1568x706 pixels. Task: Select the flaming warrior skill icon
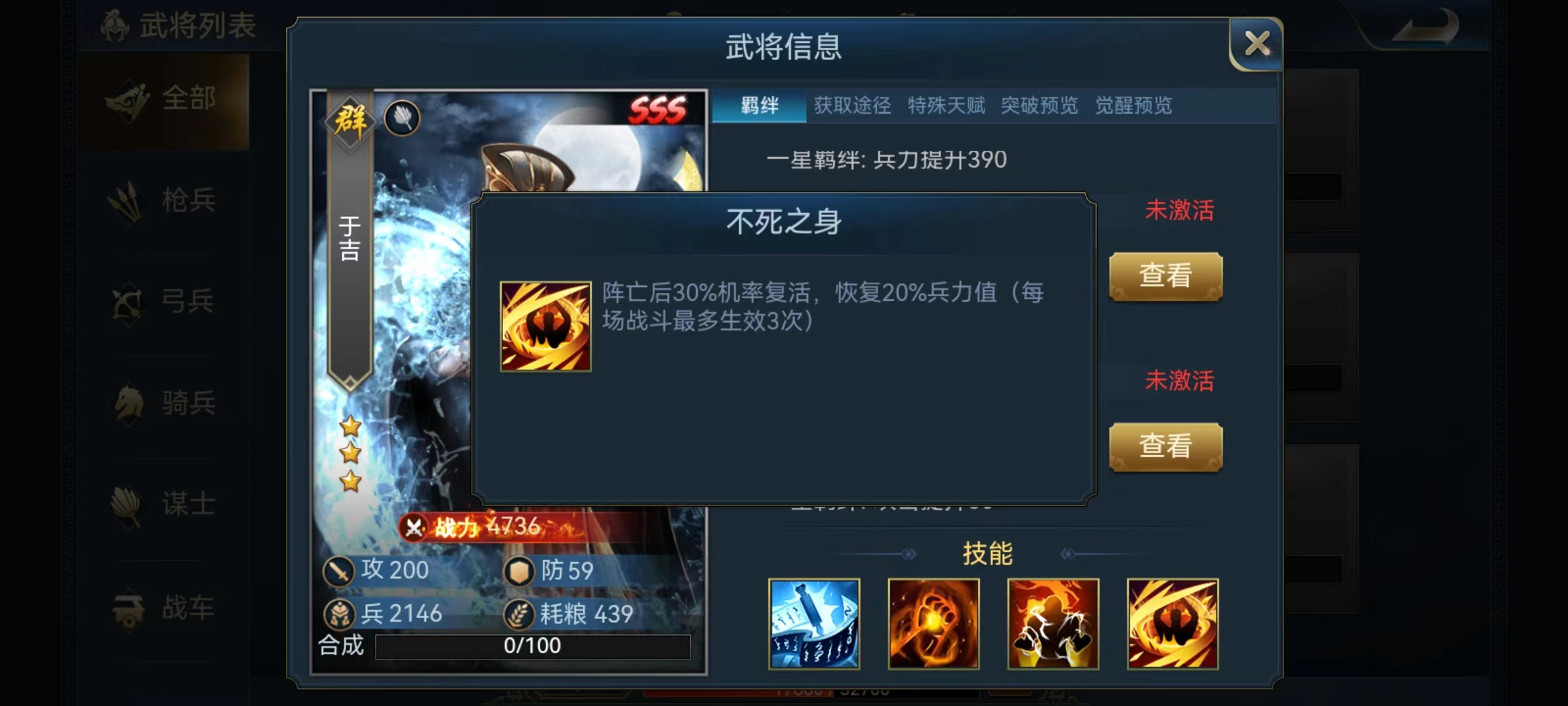tap(1053, 624)
